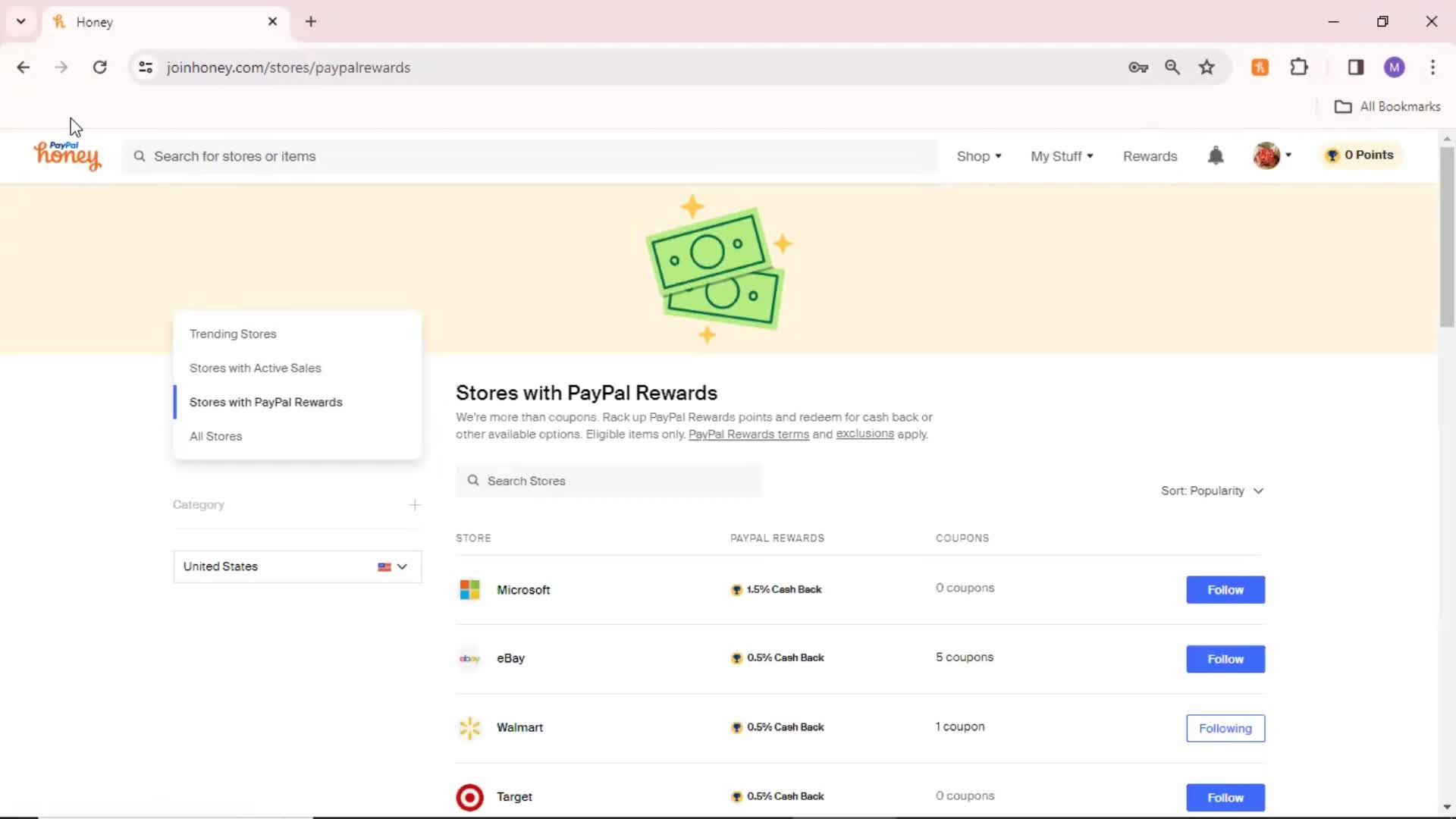Click Microsoft's 1.5% Cash Back
Viewport: 1456px width, 819px height.
[x=776, y=589]
